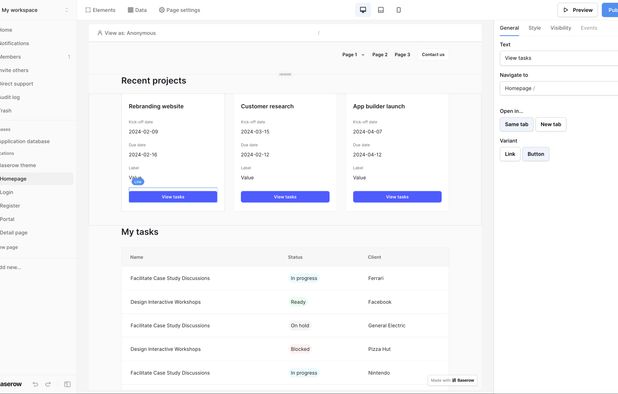Screen dimensions: 618x394
Task: Expand the My workspace switcher
Action: pyautogui.click(x=35, y=10)
